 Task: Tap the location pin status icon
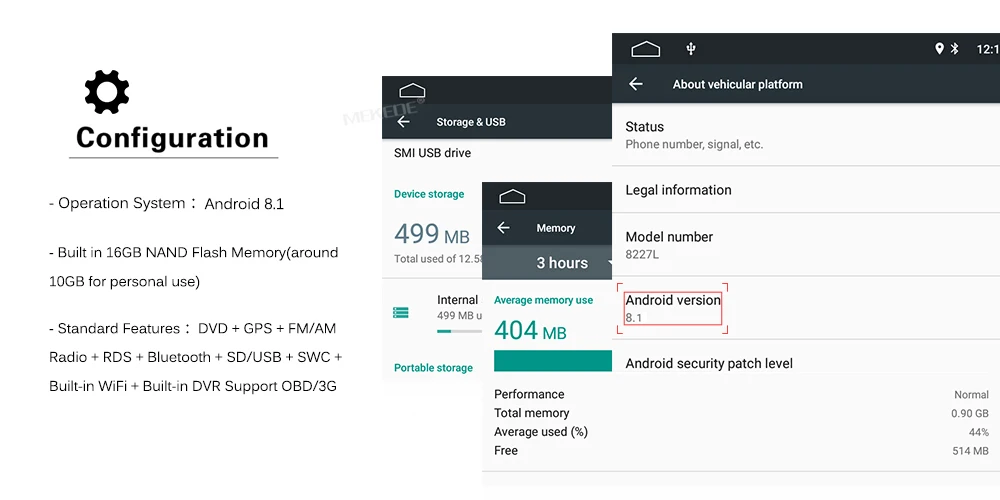click(939, 48)
